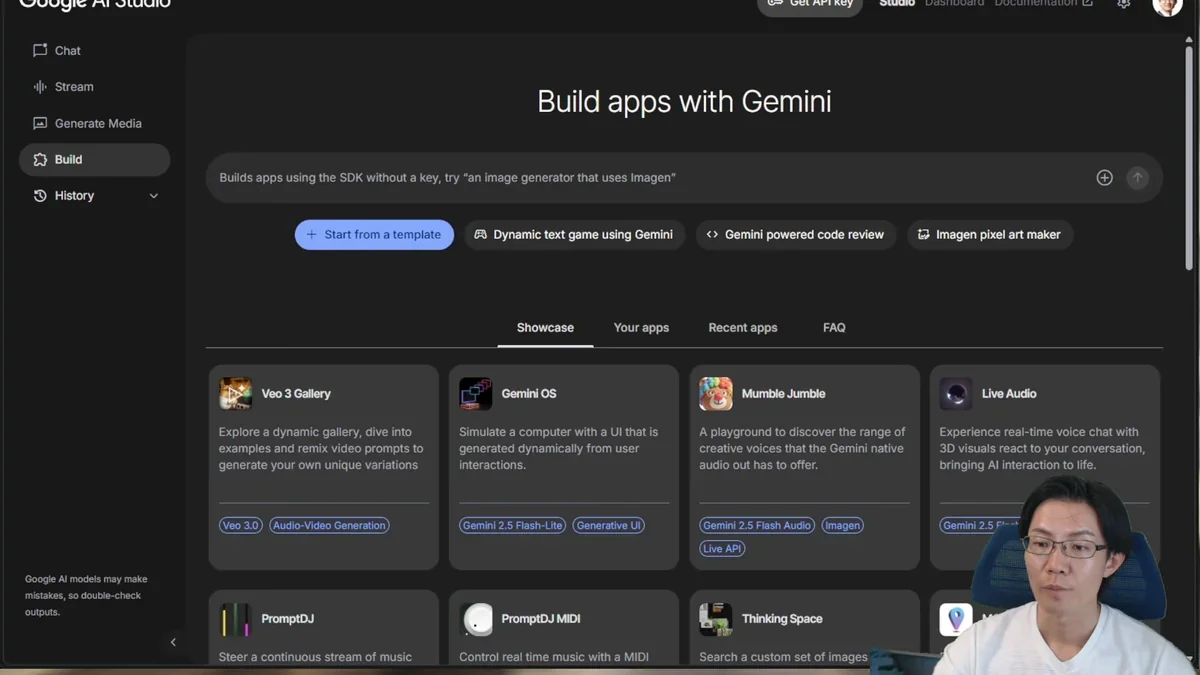Open the Veo 3 Gallery title
Viewport: 1200px width, 675px height.
coord(296,394)
